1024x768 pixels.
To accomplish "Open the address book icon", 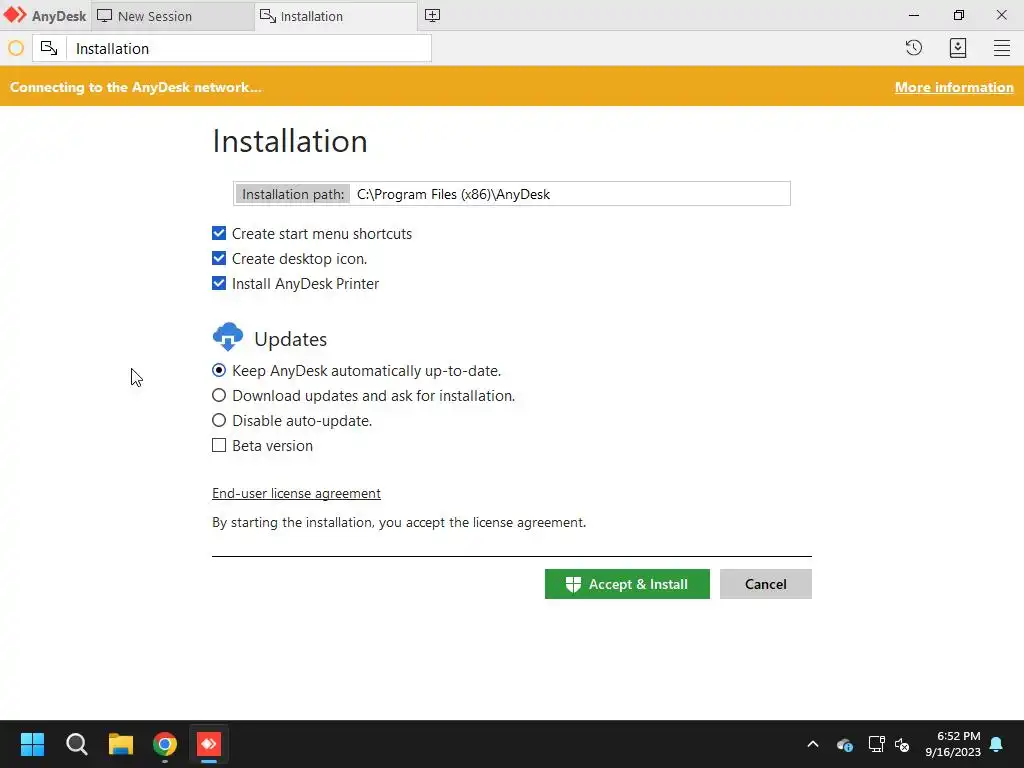I will [958, 48].
